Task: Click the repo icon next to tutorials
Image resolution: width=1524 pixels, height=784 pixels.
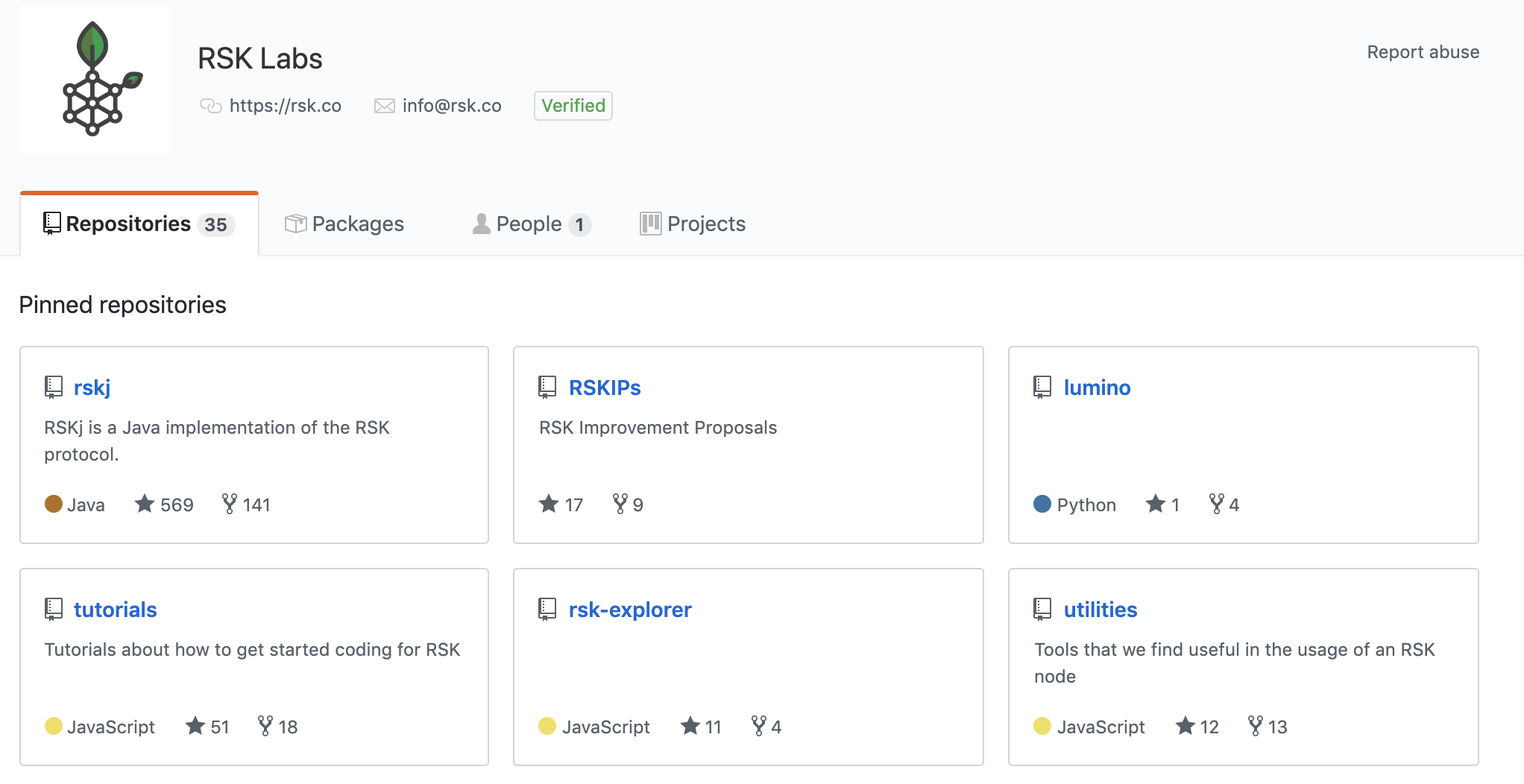Action: point(54,610)
